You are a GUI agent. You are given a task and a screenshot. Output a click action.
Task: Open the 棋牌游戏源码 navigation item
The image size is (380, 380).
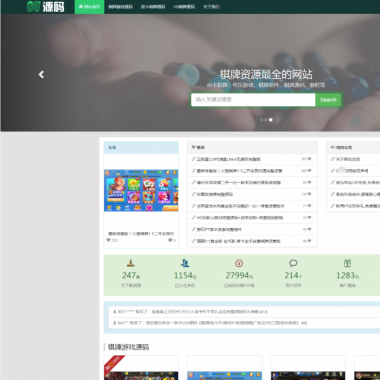click(x=120, y=7)
